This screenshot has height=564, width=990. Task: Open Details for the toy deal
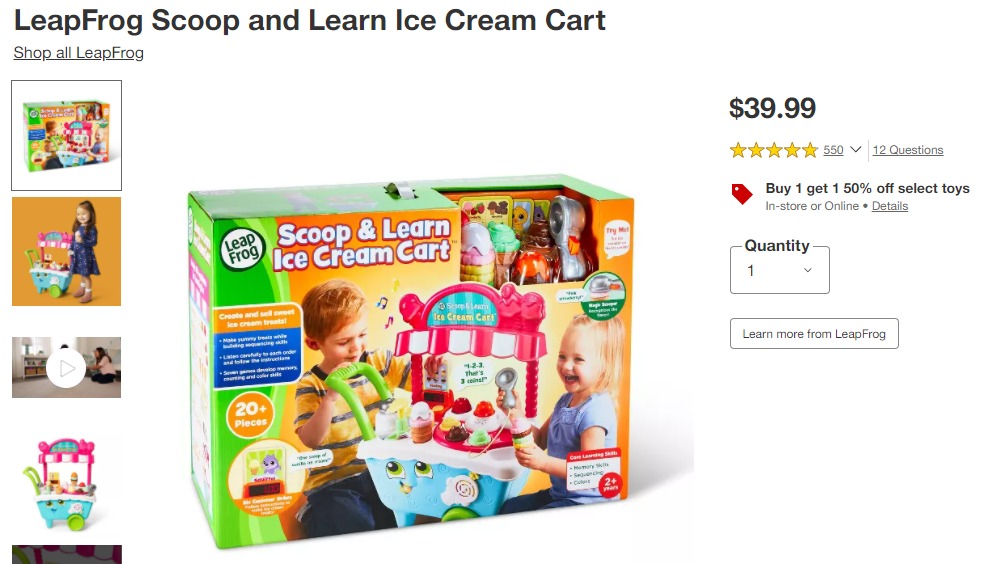(x=890, y=206)
